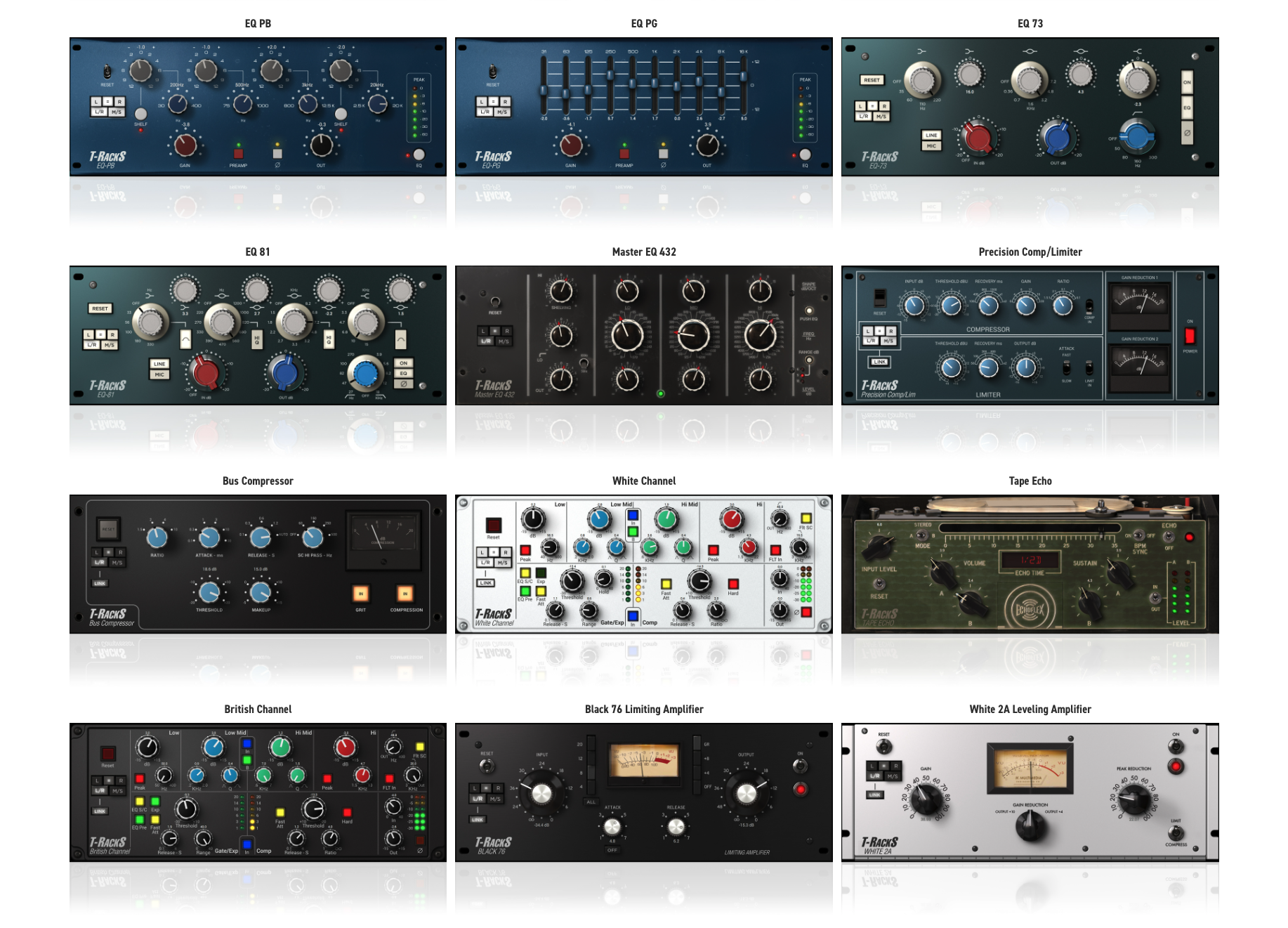Click the SC HI PASS knob on Bus Compressor
The image size is (1288, 928).
(x=313, y=538)
